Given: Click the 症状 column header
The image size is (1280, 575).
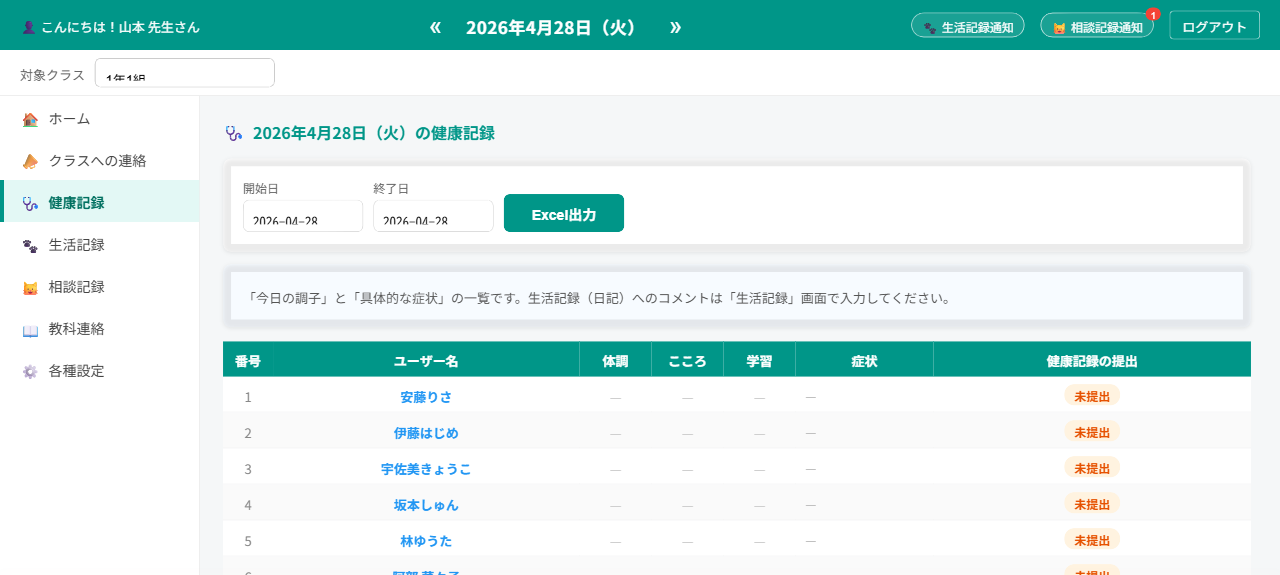Looking at the screenshot, I should [864, 361].
